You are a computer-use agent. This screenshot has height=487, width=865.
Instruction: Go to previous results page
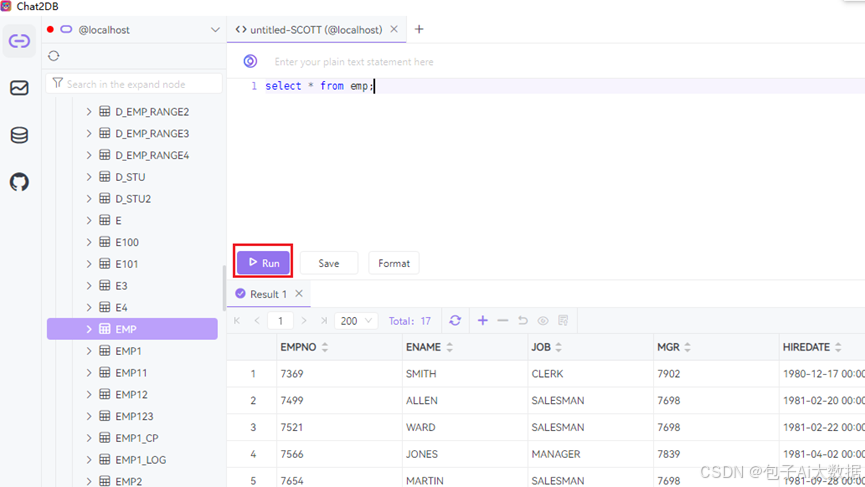[x=257, y=320]
